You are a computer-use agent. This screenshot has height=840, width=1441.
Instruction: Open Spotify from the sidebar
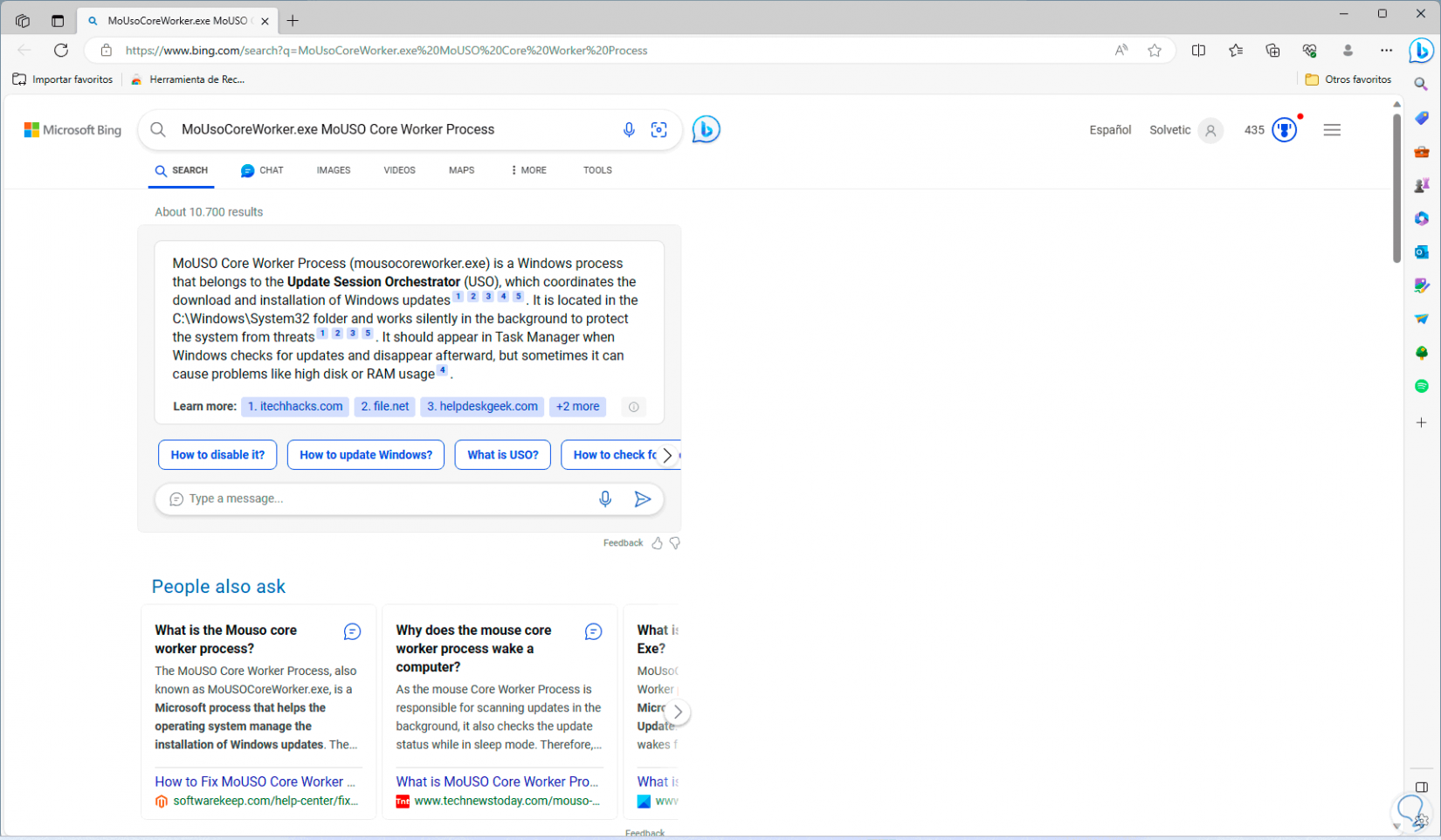[x=1422, y=386]
